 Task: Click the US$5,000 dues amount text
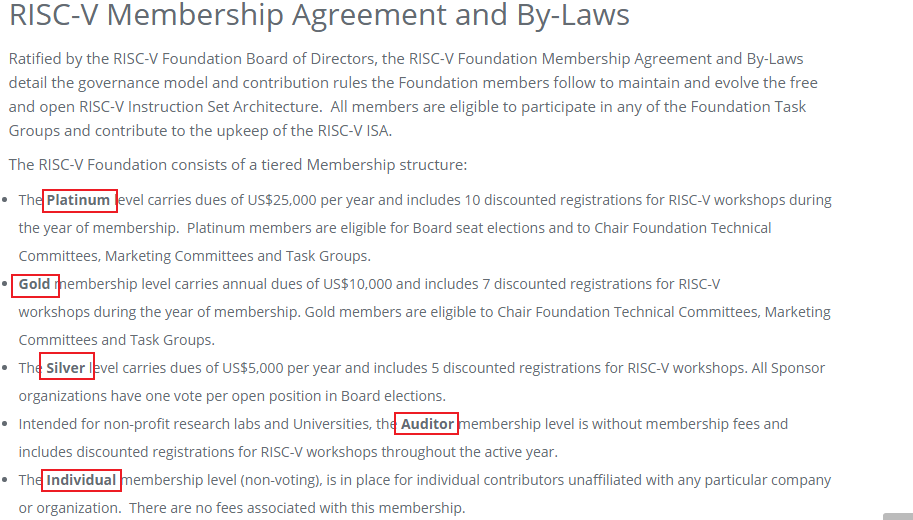[253, 368]
